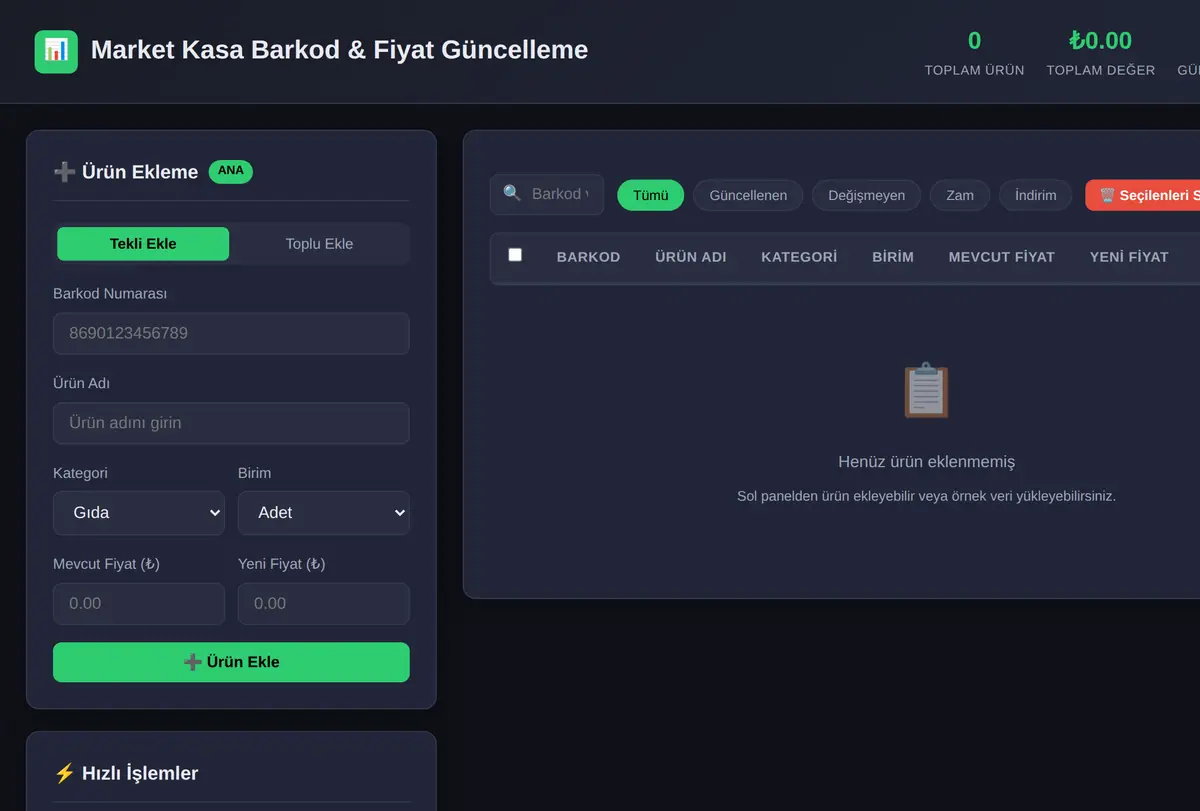Select the Zam filter
This screenshot has height=811, width=1200.
click(960, 195)
